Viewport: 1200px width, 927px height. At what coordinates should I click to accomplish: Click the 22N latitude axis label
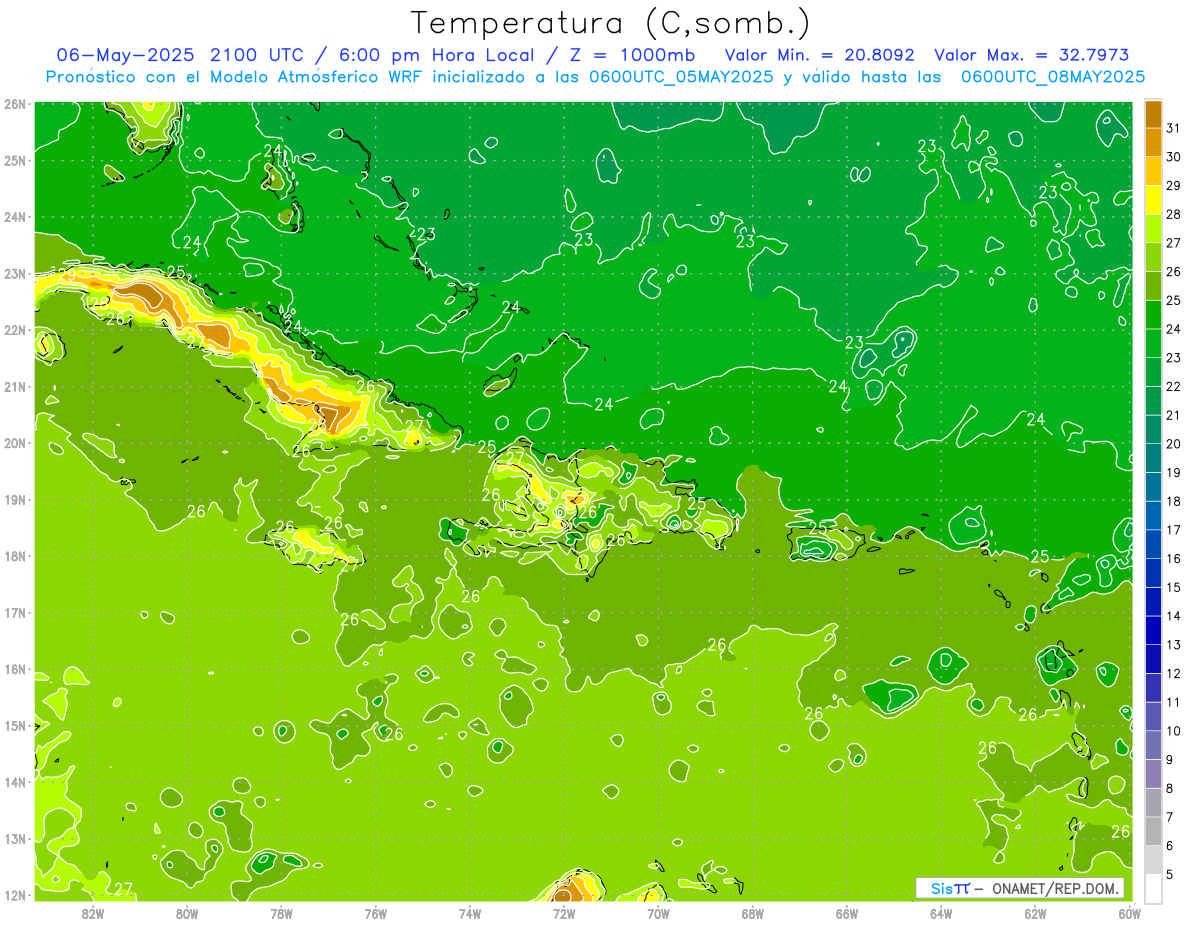coord(15,330)
